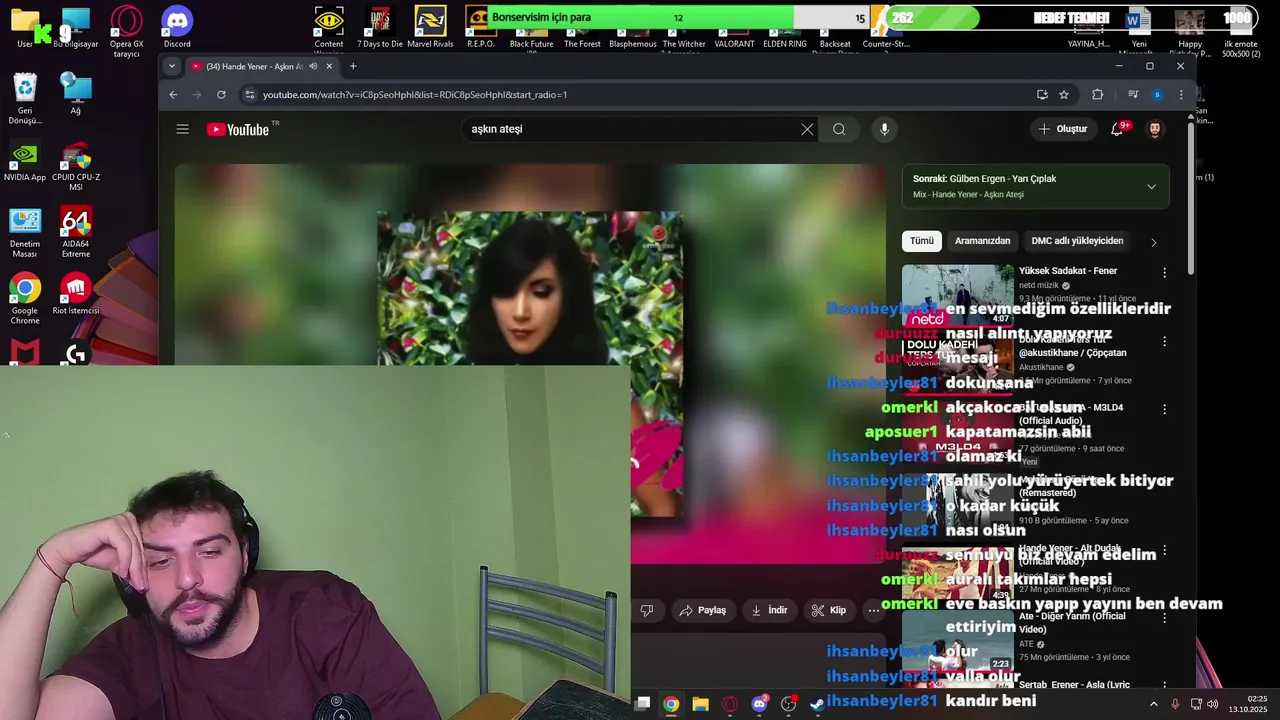Image resolution: width=1280 pixels, height=720 pixels.
Task: Start voice search with the microphone
Action: 884,129
